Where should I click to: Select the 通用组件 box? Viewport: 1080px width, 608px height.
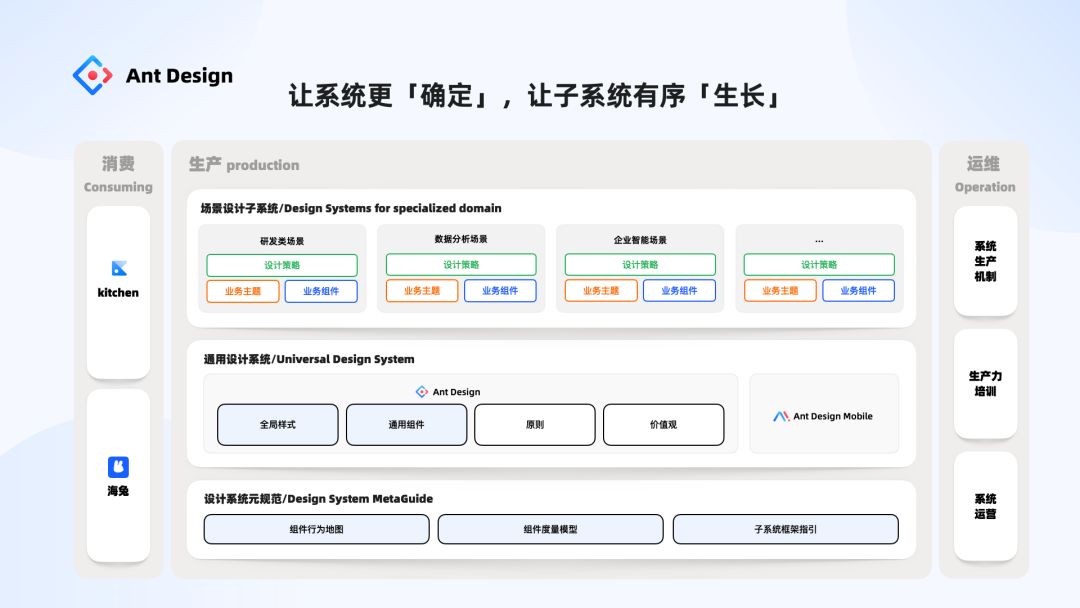tap(406, 425)
